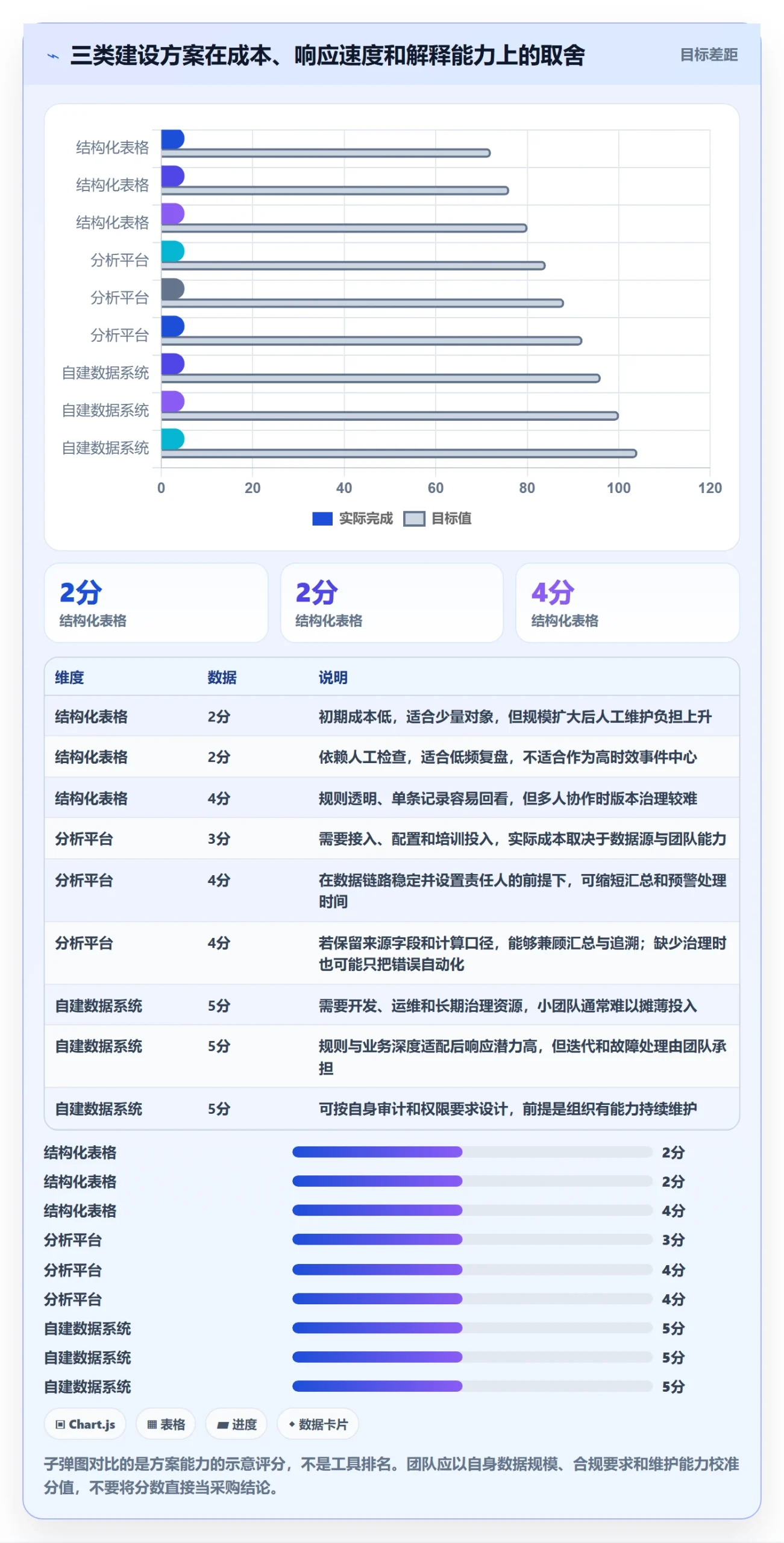Click the x-axis tick label 20

[x=252, y=488]
